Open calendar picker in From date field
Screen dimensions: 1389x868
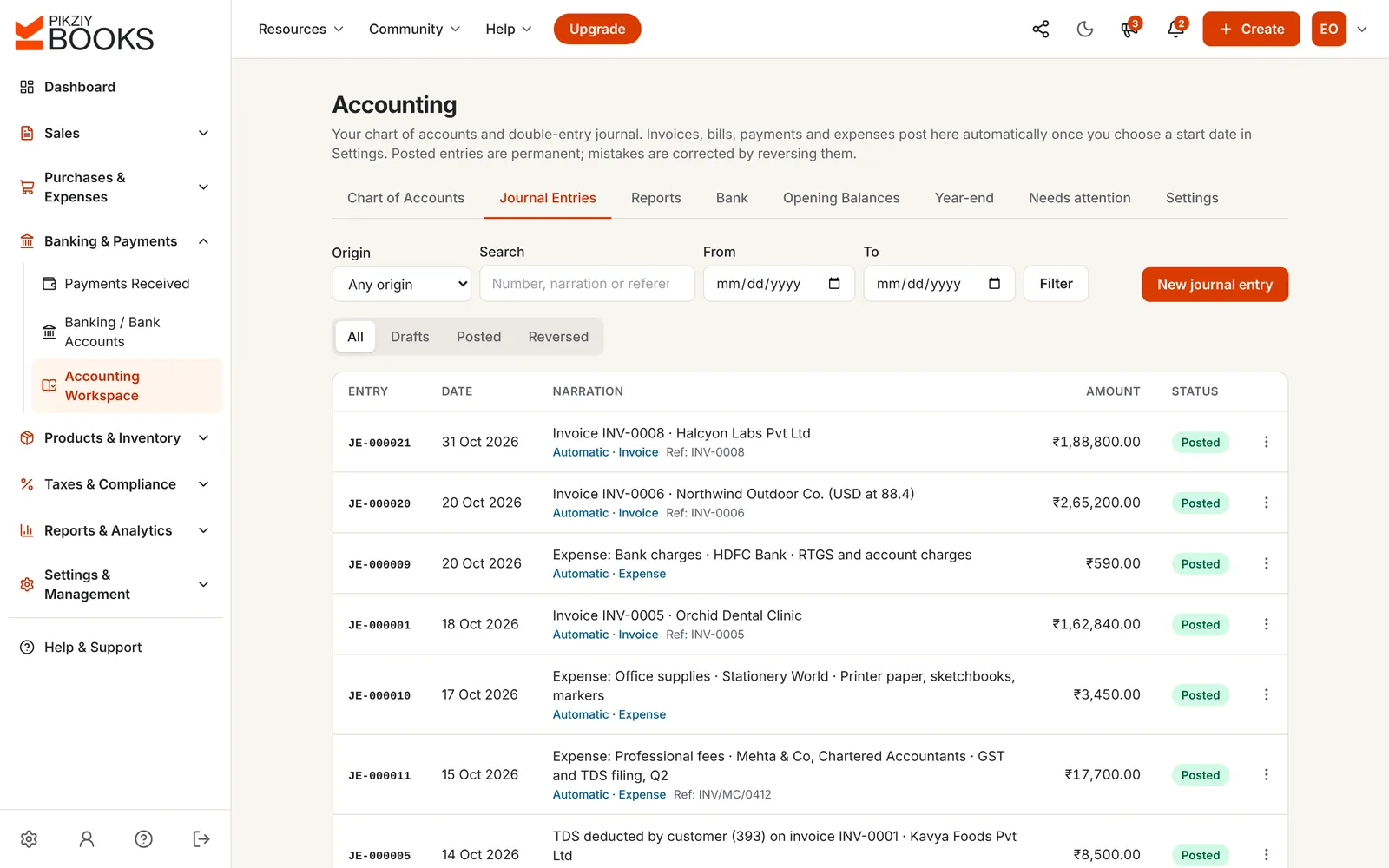point(834,284)
